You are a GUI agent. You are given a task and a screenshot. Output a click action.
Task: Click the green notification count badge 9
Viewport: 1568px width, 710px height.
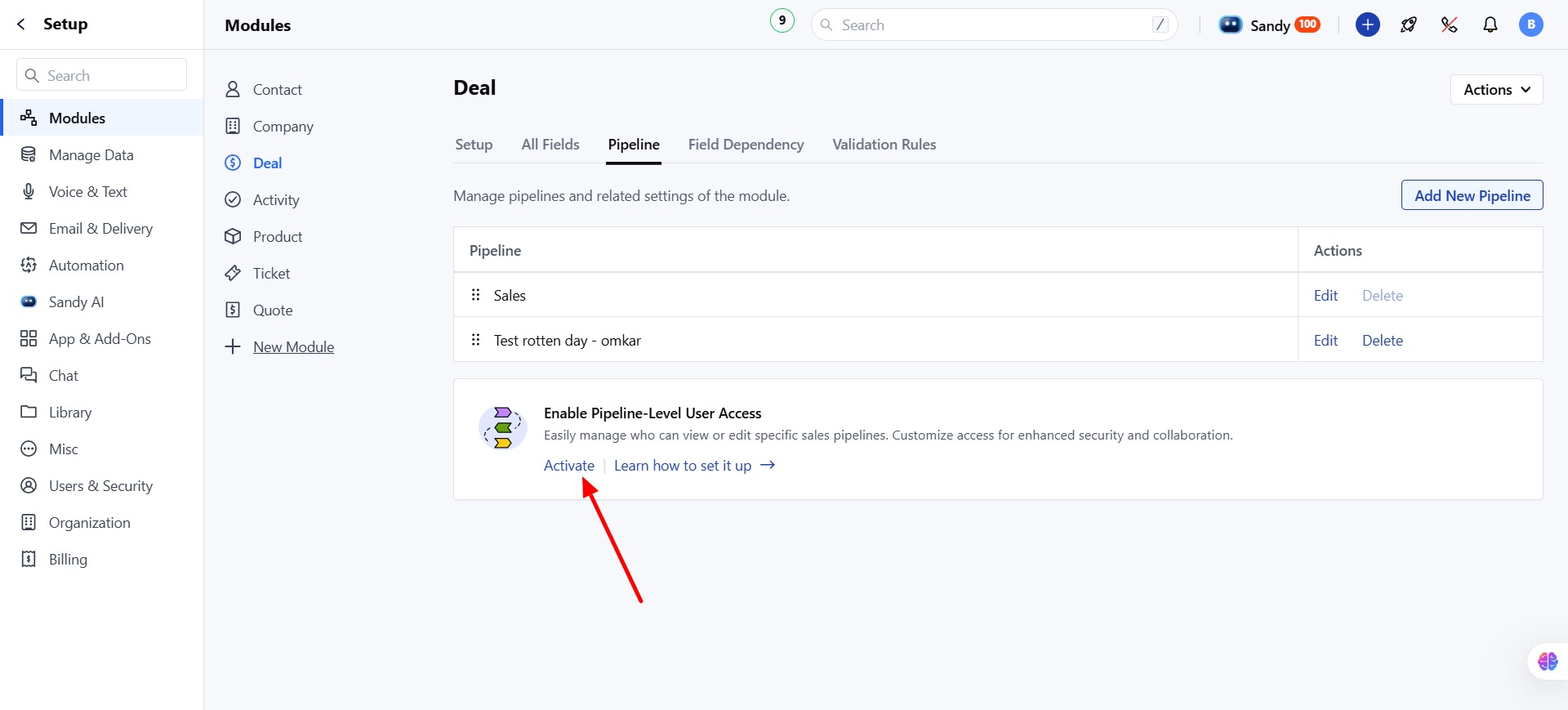pyautogui.click(x=782, y=20)
